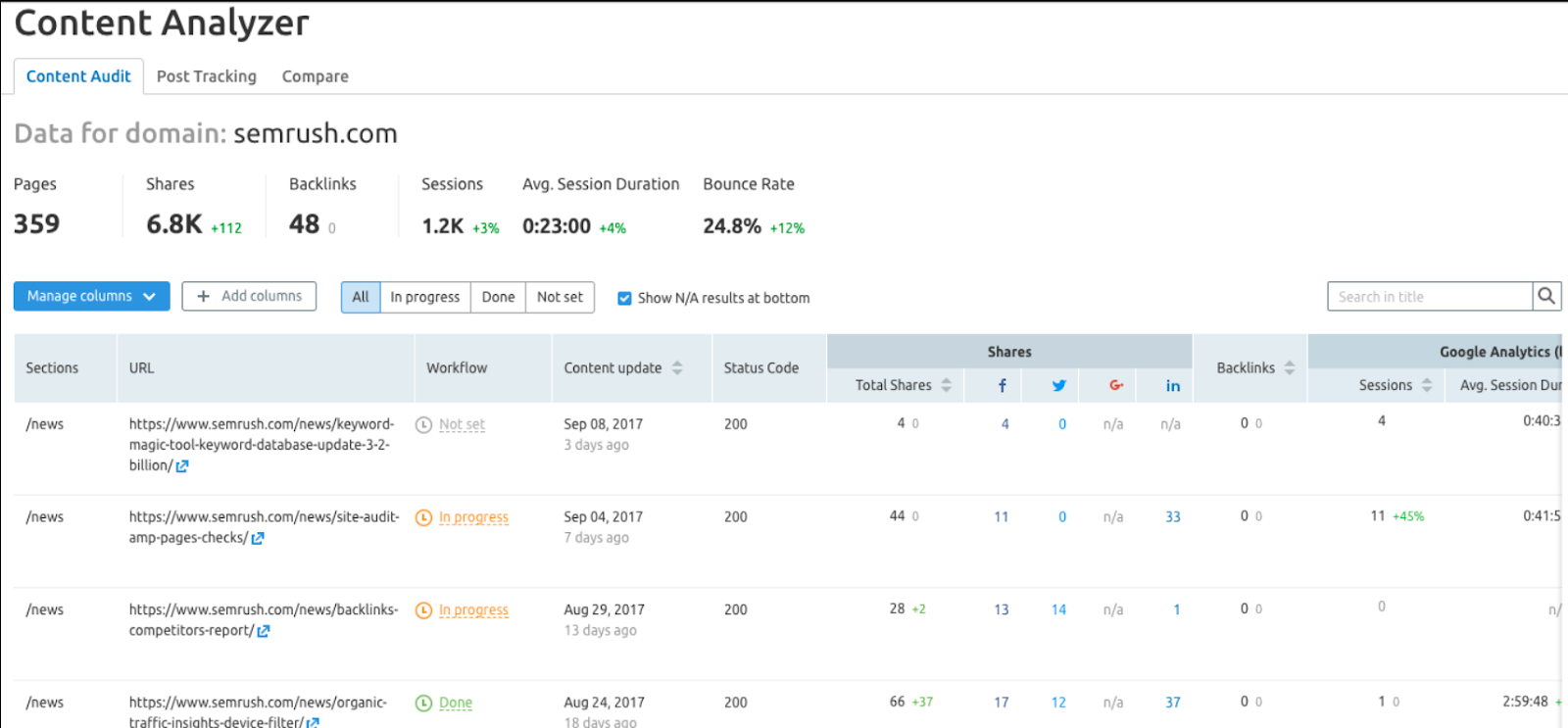This screenshot has width=1568, height=728.
Task: Change the Not set workflow status in first row
Action: click(461, 425)
